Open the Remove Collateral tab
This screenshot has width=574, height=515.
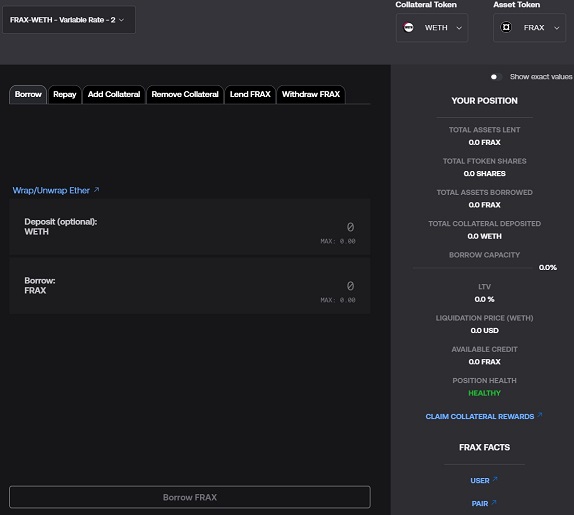(185, 94)
